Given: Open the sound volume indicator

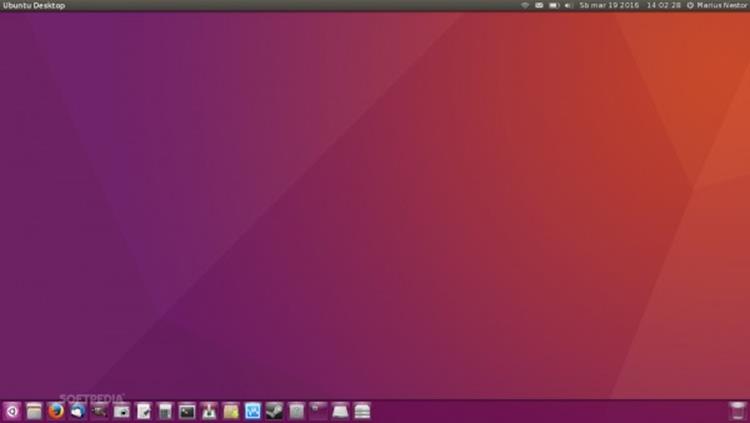Looking at the screenshot, I should pos(568,5).
